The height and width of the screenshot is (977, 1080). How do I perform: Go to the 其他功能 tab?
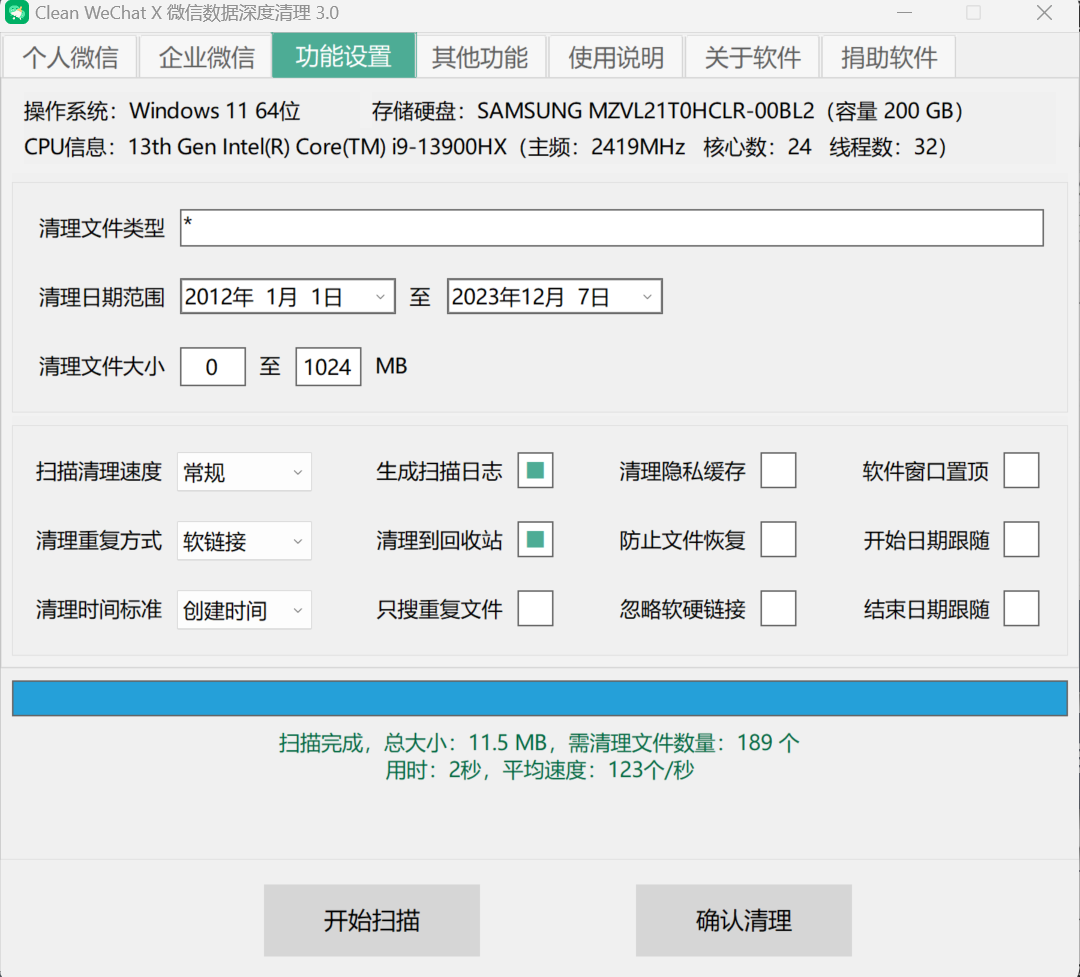480,56
